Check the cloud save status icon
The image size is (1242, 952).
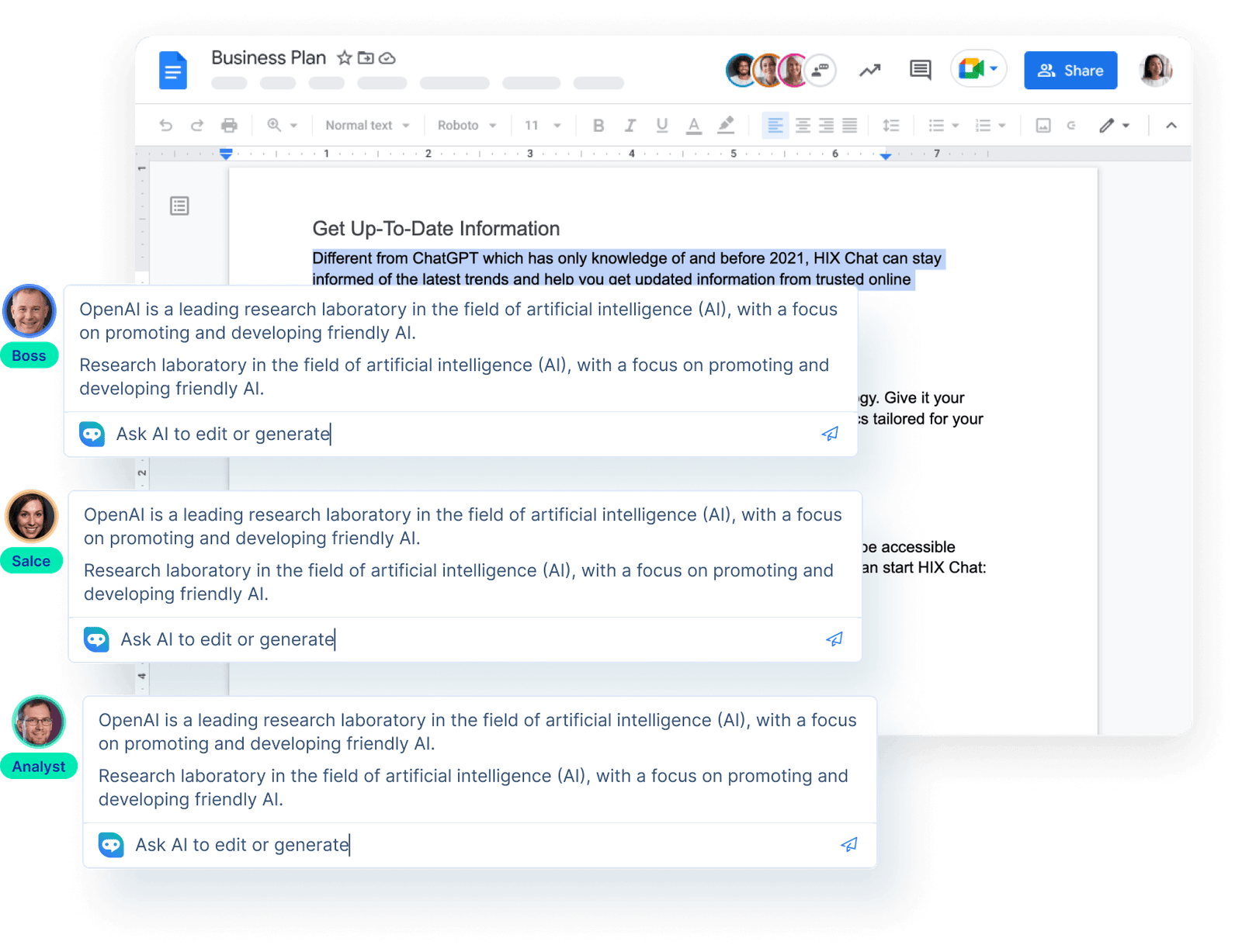[387, 58]
